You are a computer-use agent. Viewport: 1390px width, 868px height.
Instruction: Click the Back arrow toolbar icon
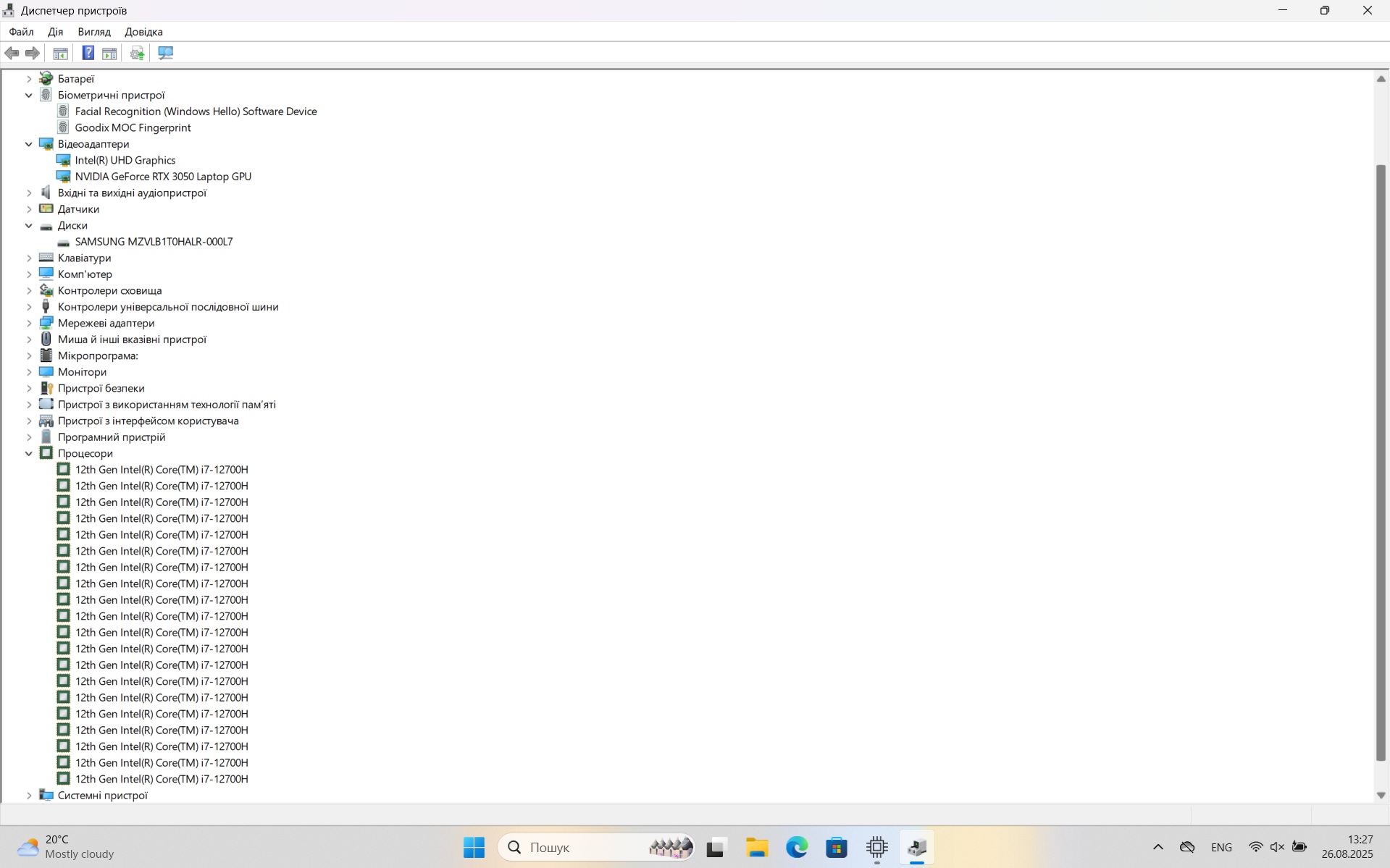[12, 53]
